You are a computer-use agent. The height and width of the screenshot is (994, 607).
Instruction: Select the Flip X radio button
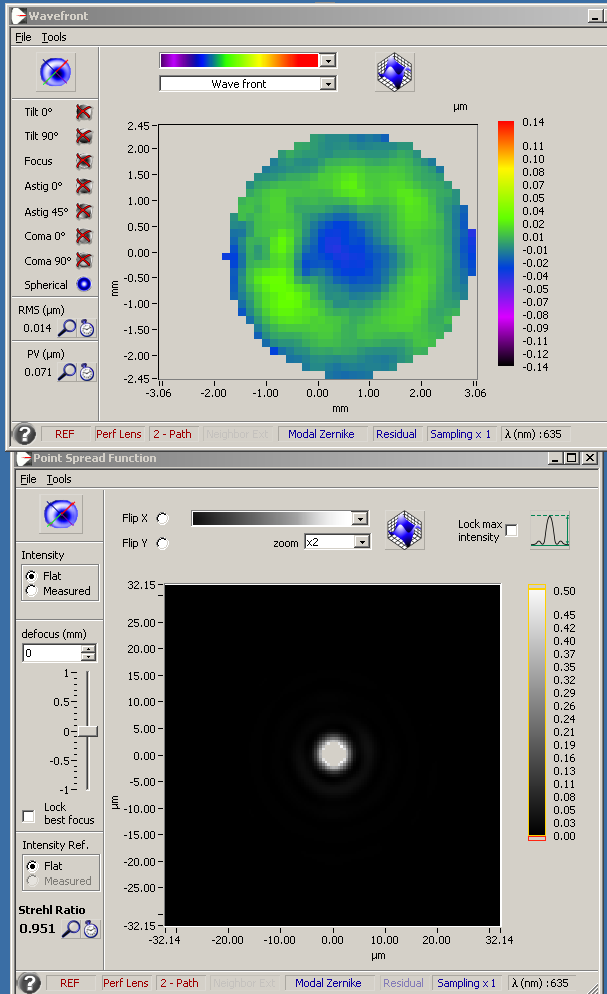pyautogui.click(x=163, y=518)
